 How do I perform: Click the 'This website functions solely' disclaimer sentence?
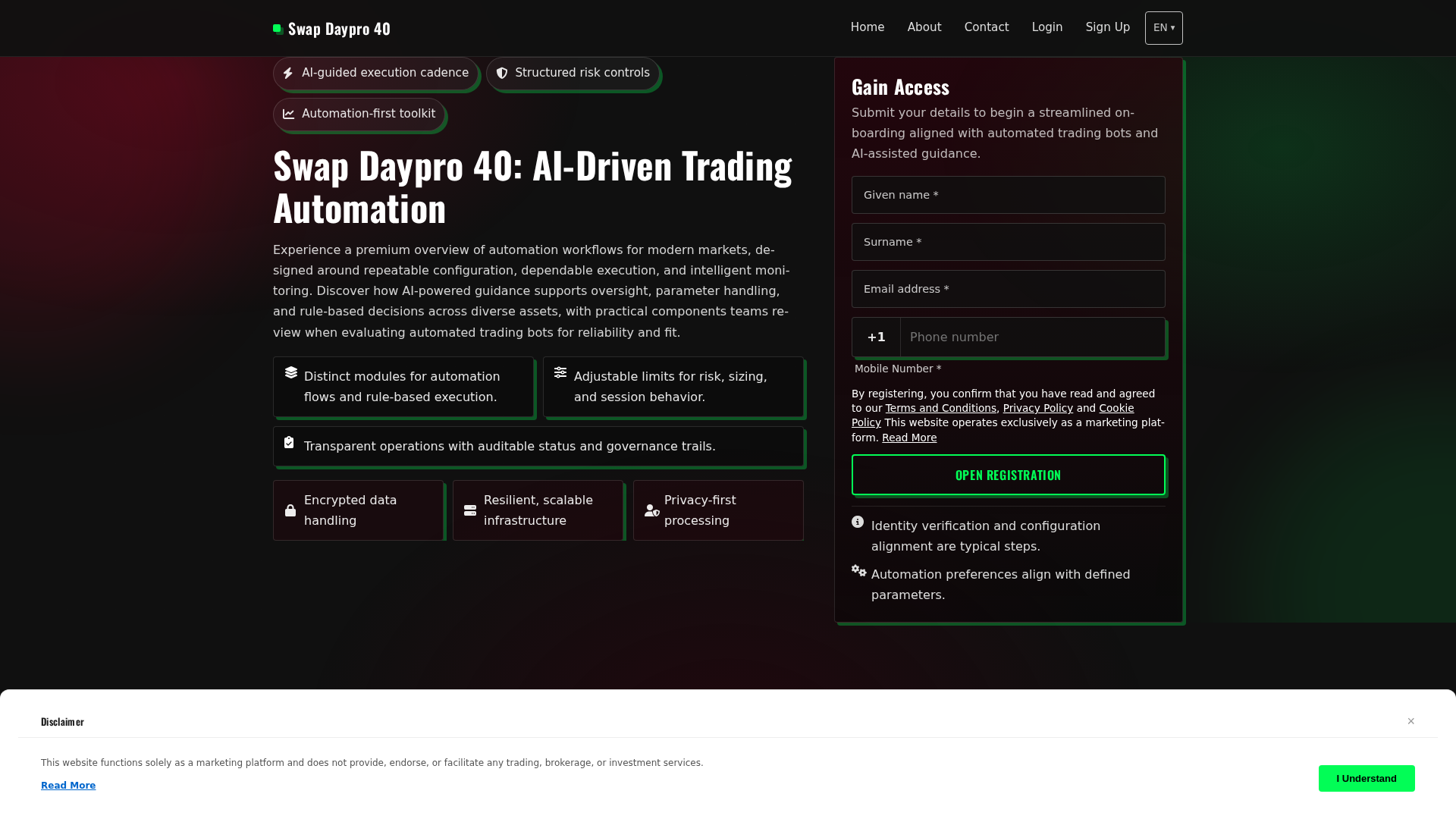tap(372, 763)
